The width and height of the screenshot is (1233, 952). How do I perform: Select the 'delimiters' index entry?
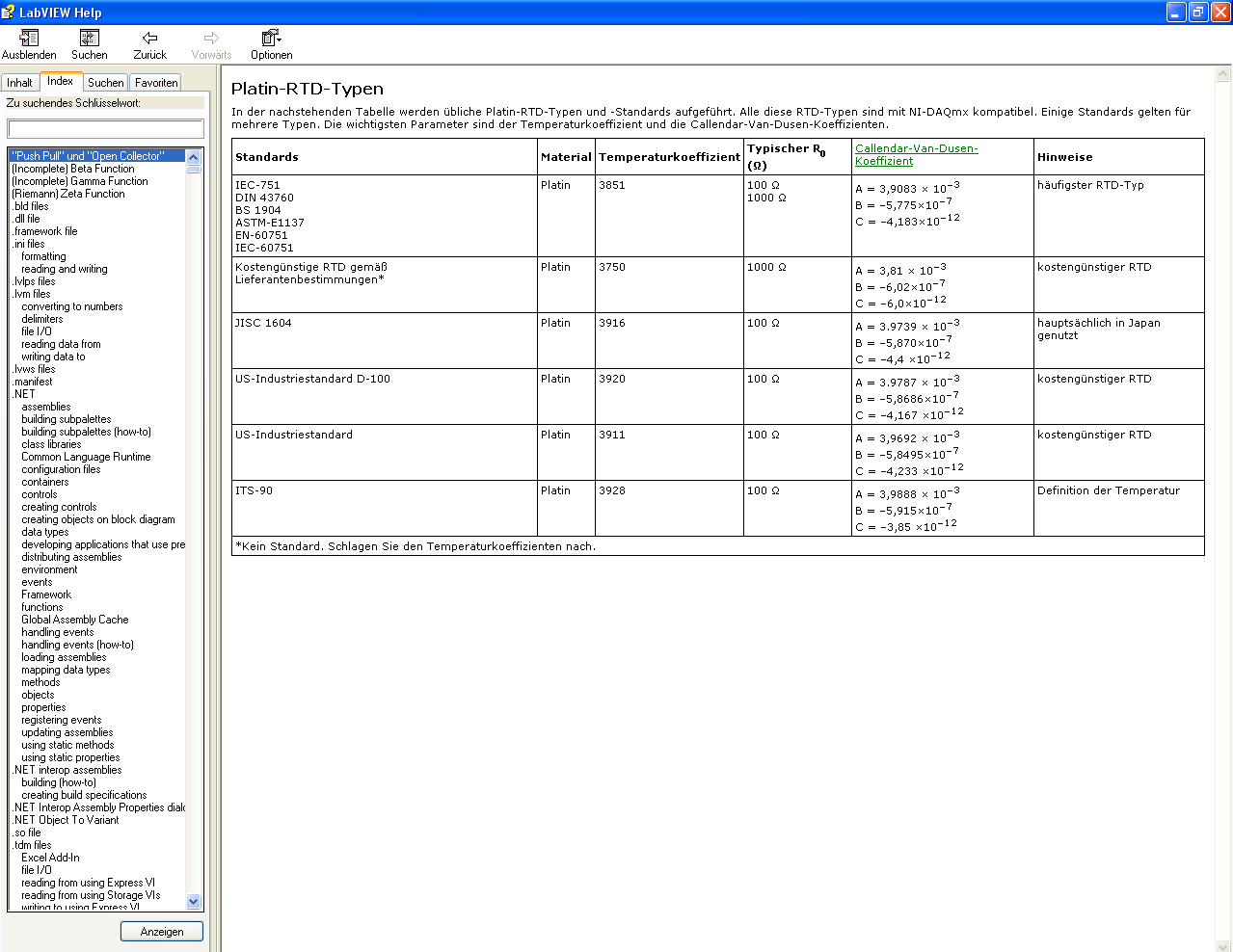(x=42, y=319)
